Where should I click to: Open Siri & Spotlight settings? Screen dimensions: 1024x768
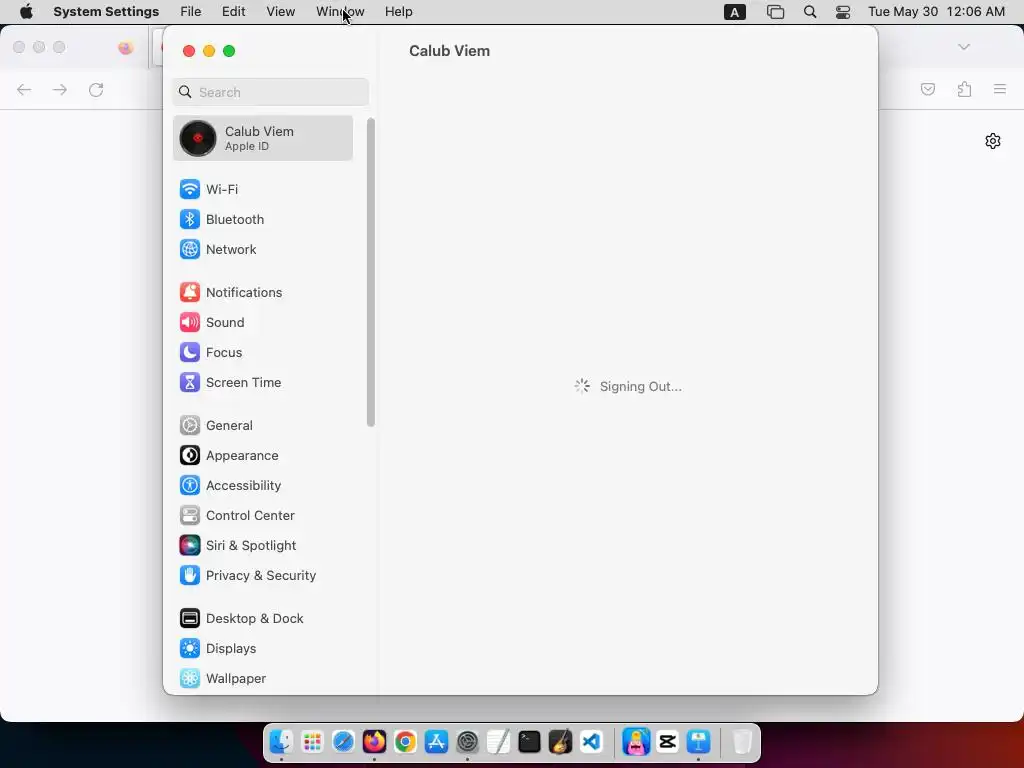[x=263, y=546]
